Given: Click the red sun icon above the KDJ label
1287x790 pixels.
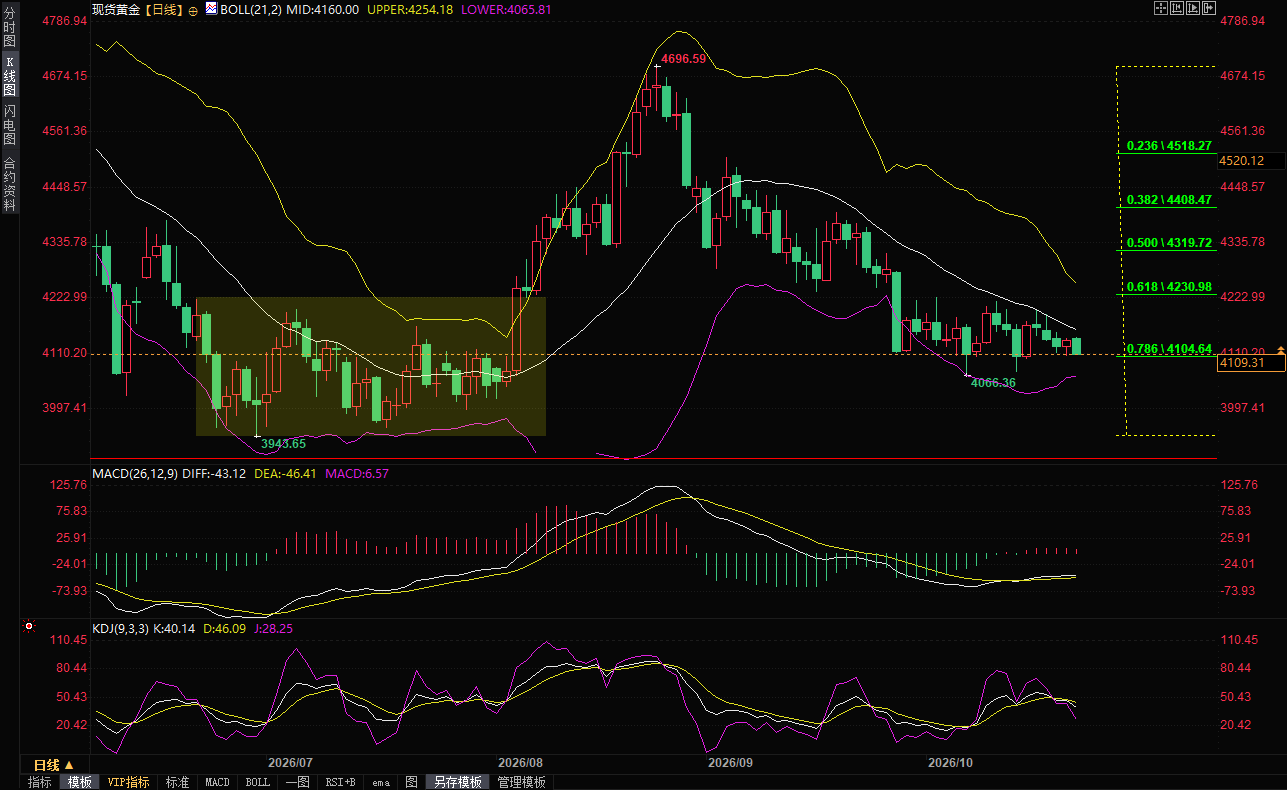Looking at the screenshot, I should coord(28,628).
